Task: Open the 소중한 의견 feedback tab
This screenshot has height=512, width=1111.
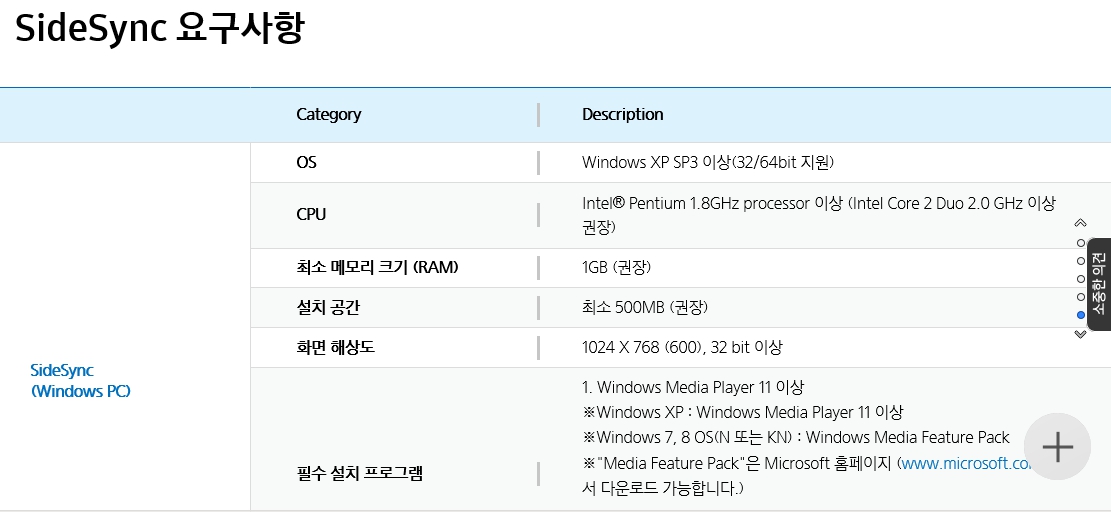Action: 1099,284
